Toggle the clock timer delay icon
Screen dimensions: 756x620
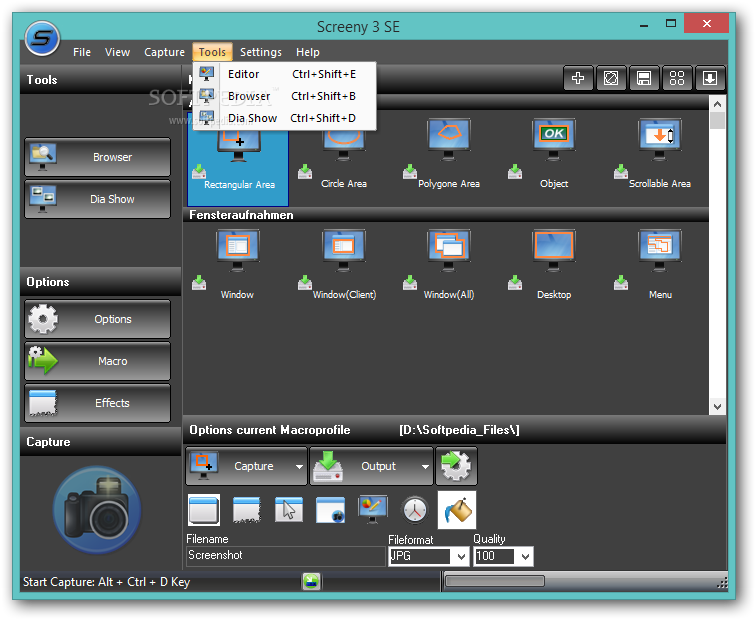click(415, 510)
